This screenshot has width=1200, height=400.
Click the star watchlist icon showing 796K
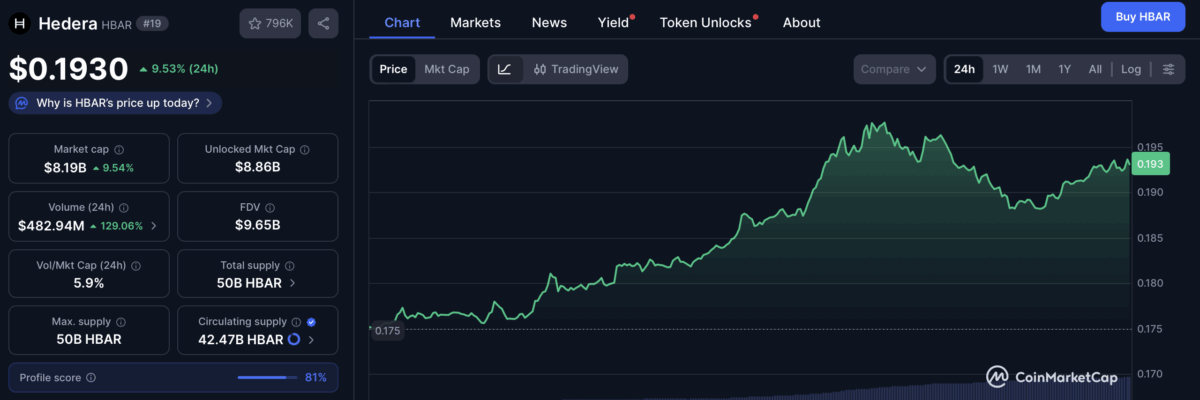[270, 23]
